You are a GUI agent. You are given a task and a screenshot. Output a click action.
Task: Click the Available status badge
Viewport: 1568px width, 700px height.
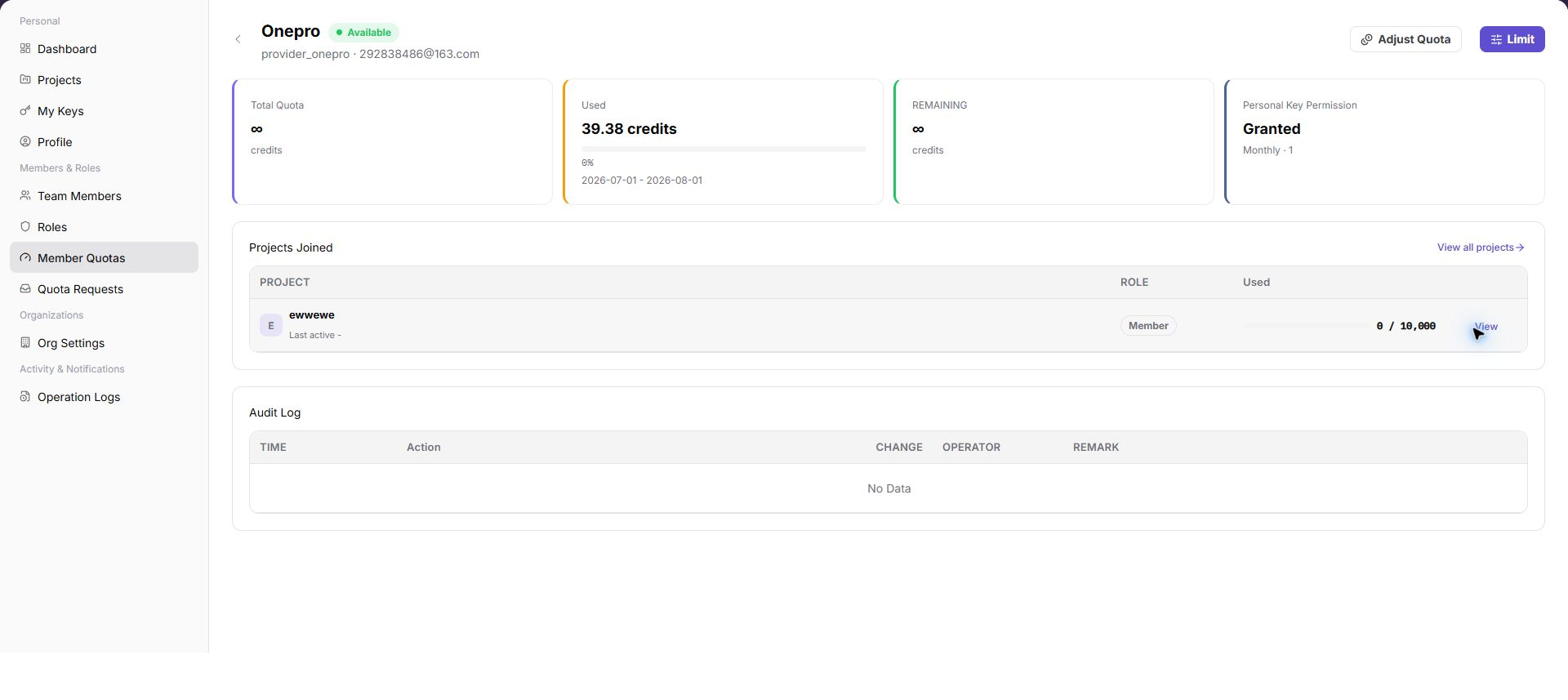coord(363,33)
